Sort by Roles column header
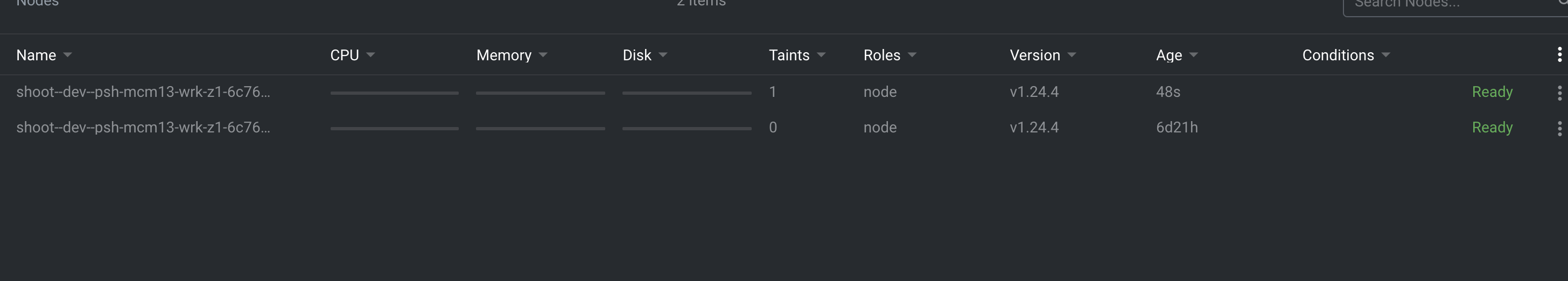 pos(881,55)
